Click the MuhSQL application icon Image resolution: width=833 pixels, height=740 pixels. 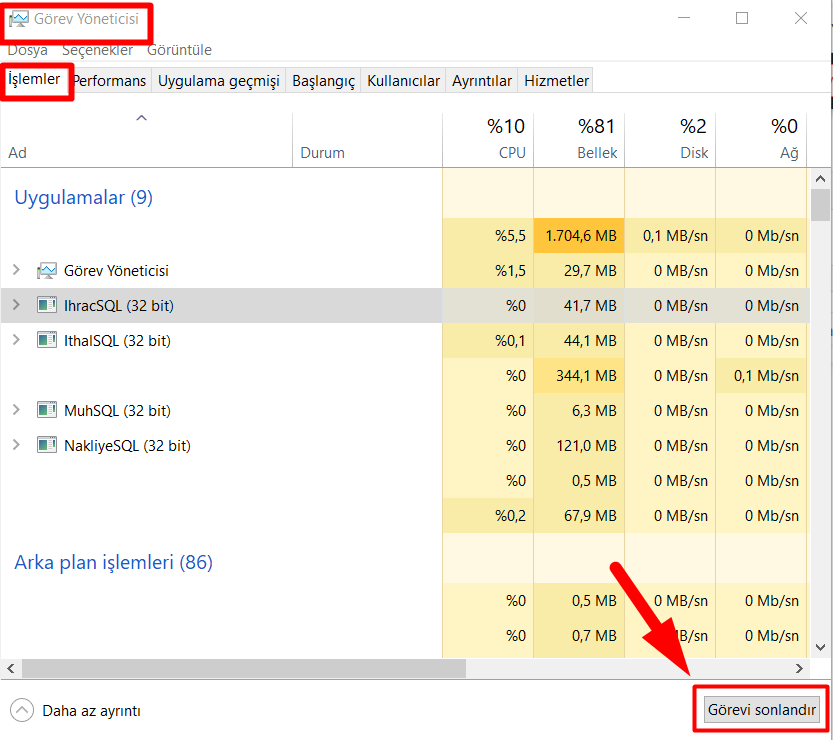(46, 410)
